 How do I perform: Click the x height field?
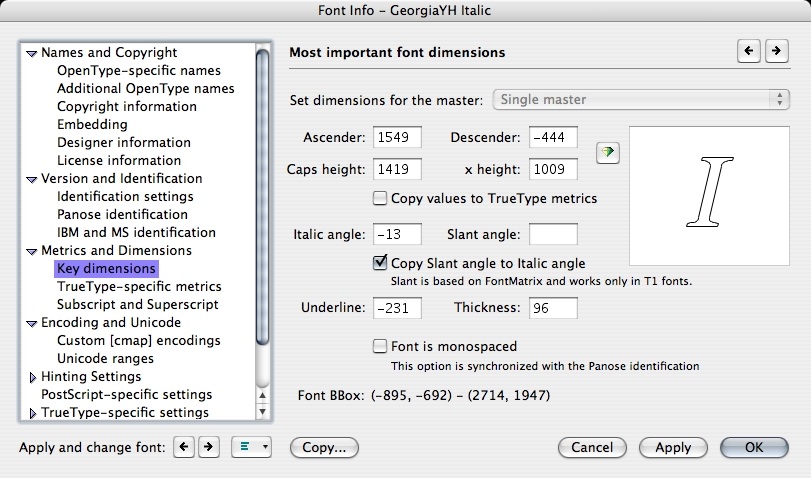pyautogui.click(x=553, y=169)
